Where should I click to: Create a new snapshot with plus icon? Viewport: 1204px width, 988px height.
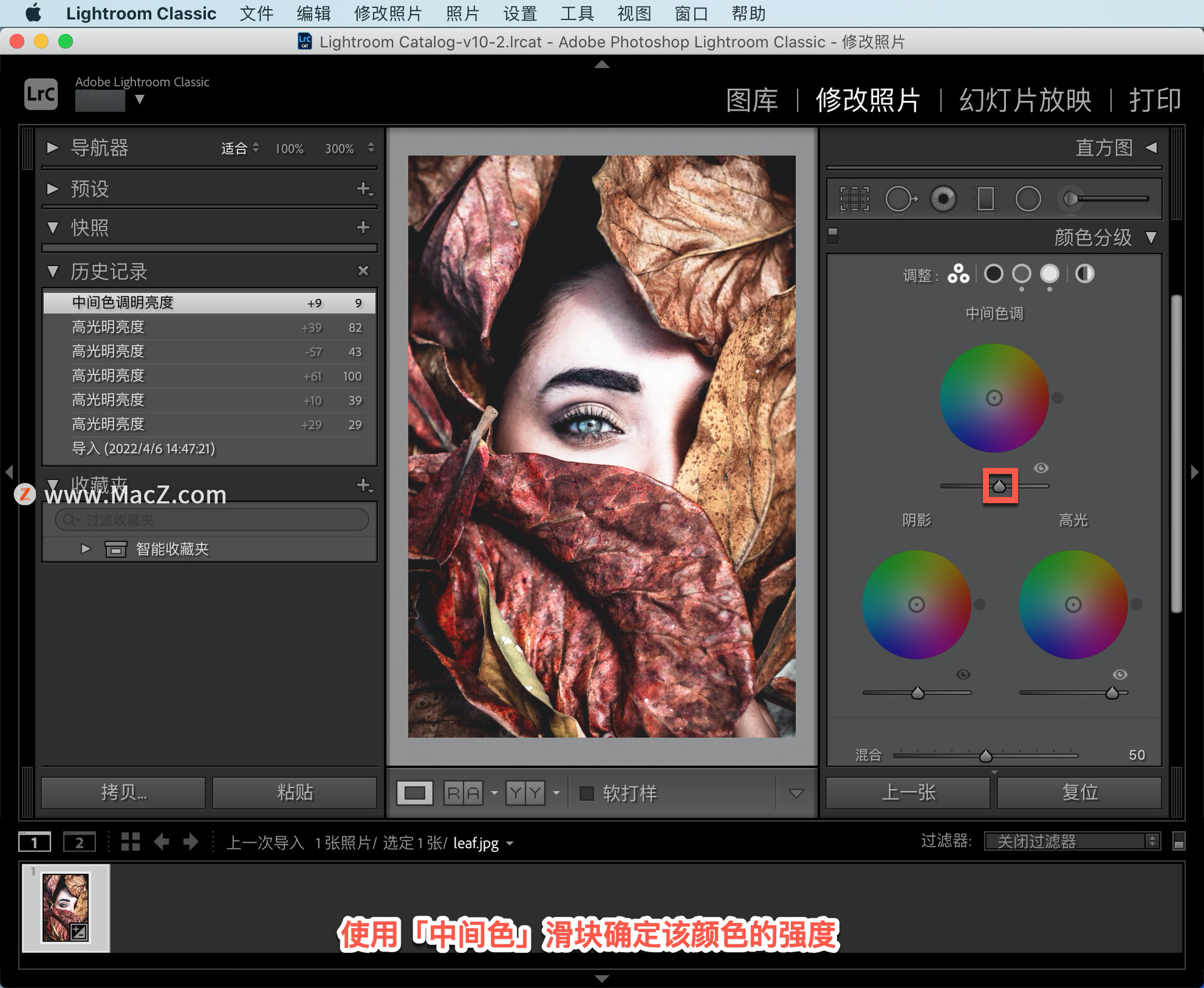point(363,228)
